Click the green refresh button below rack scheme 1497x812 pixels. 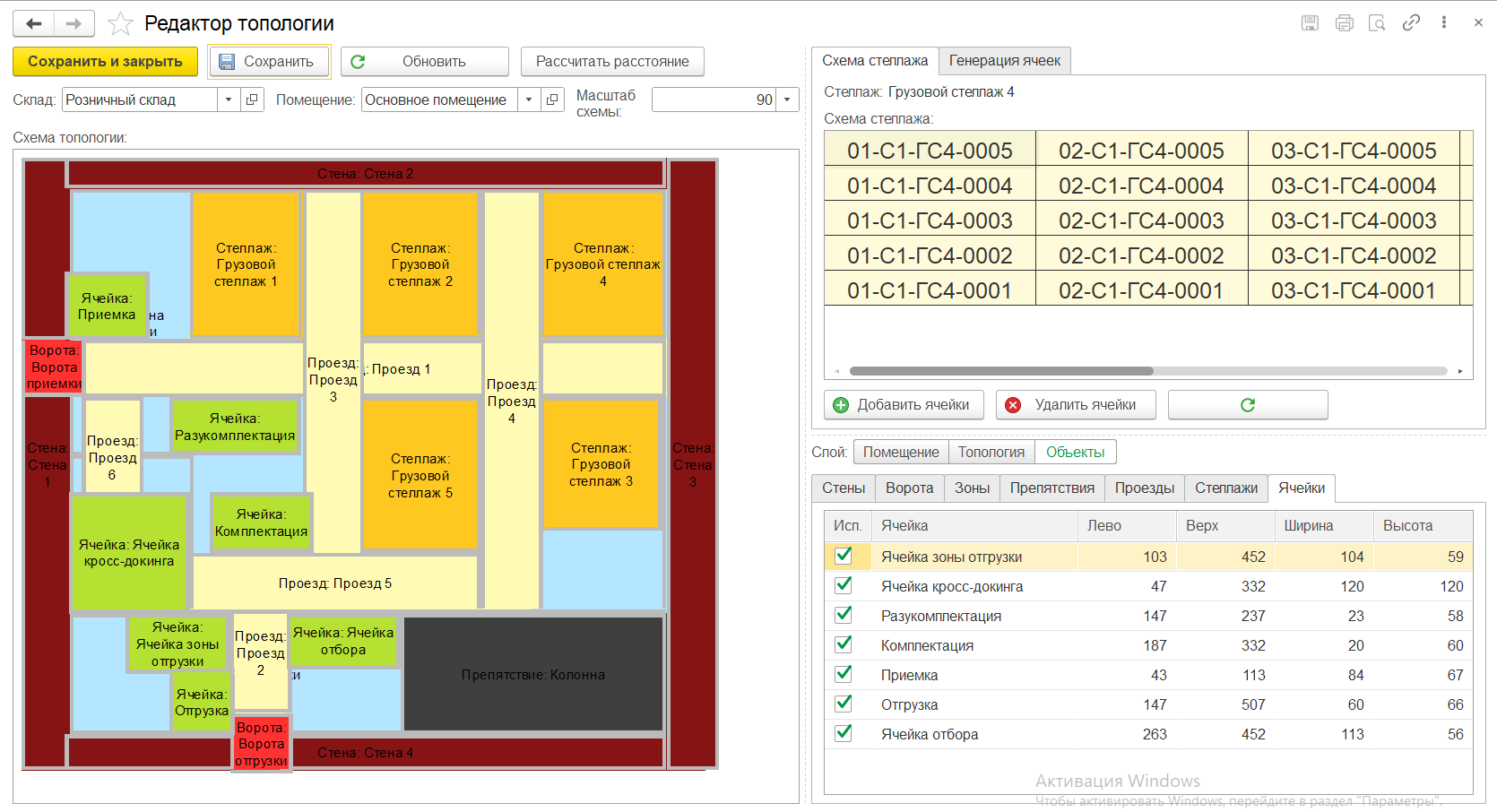[1247, 405]
